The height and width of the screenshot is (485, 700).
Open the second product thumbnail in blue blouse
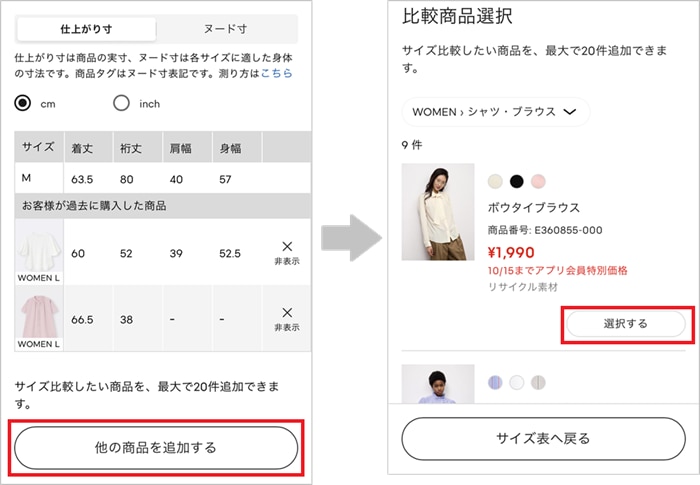pyautogui.click(x=438, y=384)
